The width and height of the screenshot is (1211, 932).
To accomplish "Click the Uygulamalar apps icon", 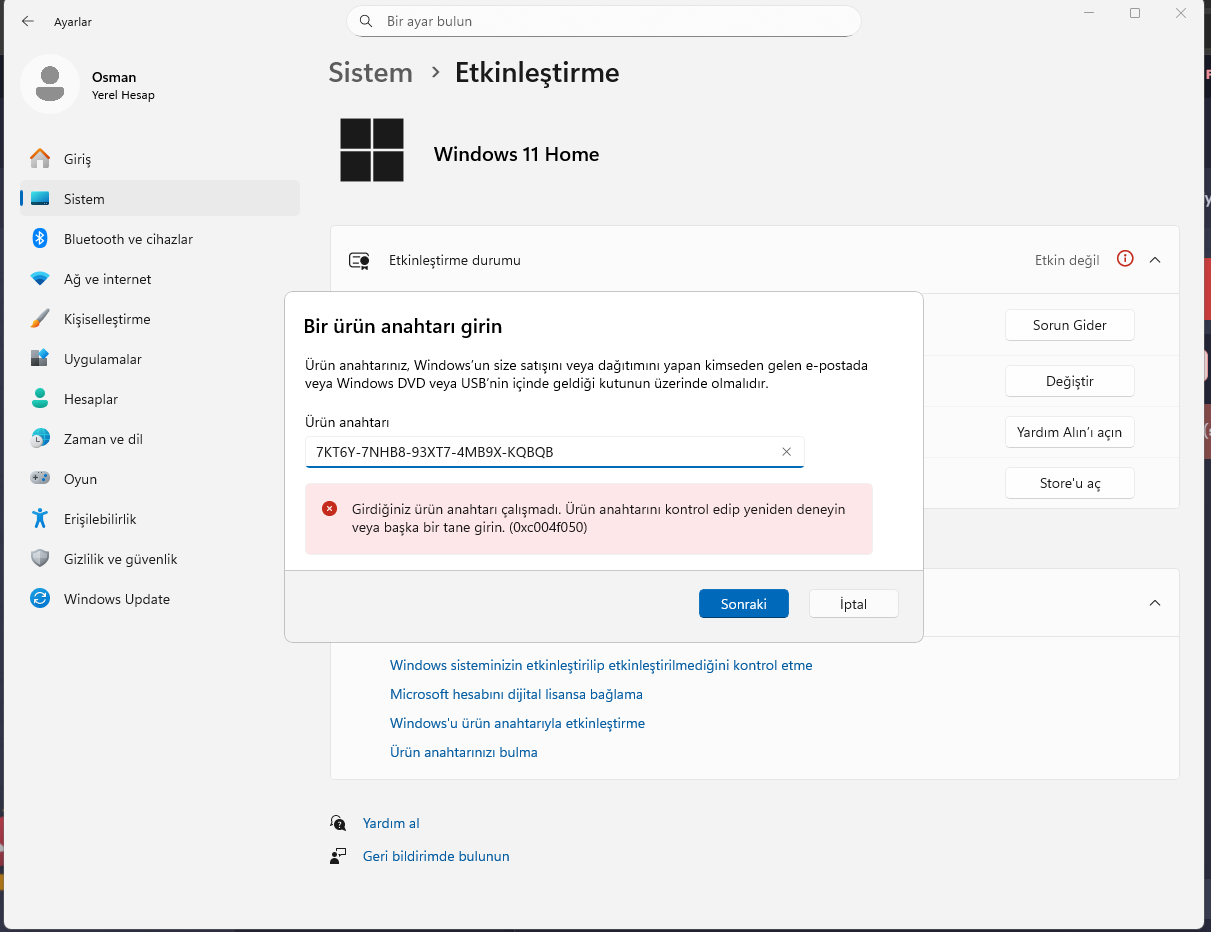I will coord(40,359).
